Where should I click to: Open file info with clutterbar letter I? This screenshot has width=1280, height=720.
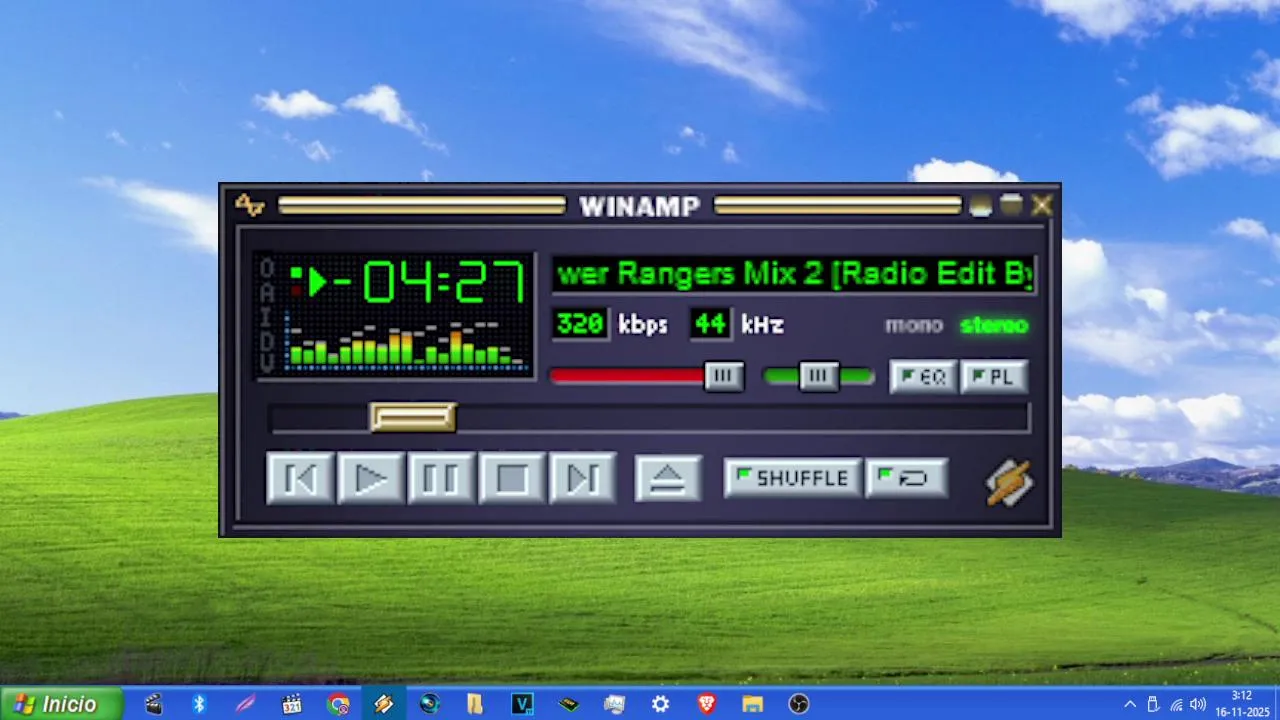pyautogui.click(x=267, y=316)
